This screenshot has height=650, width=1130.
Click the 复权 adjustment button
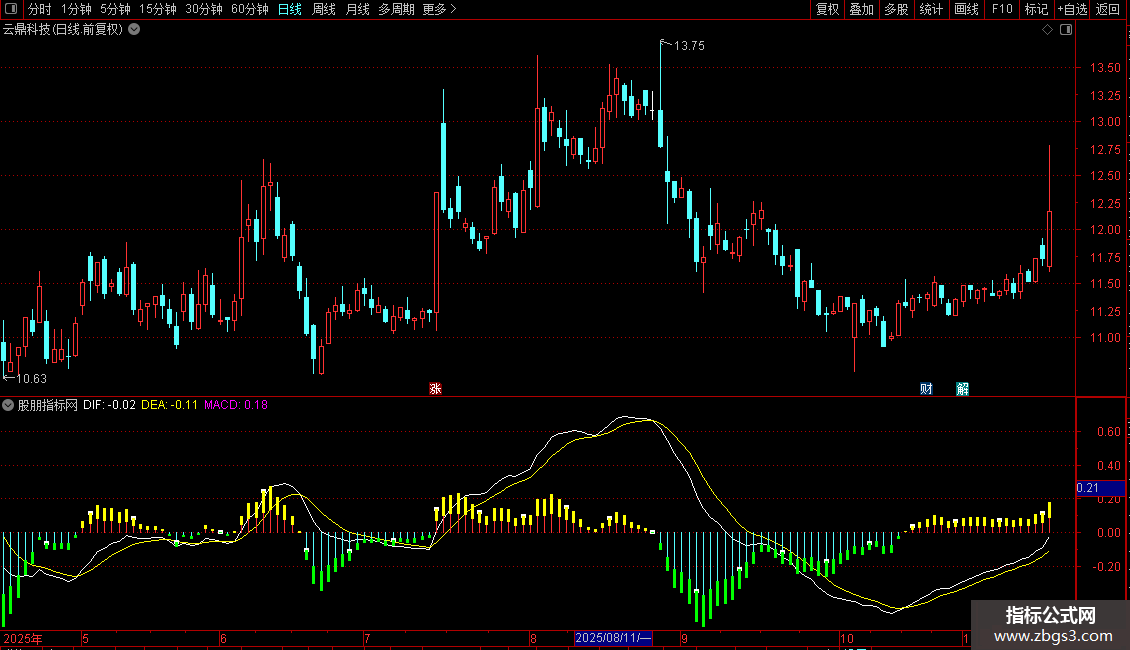[x=827, y=9]
